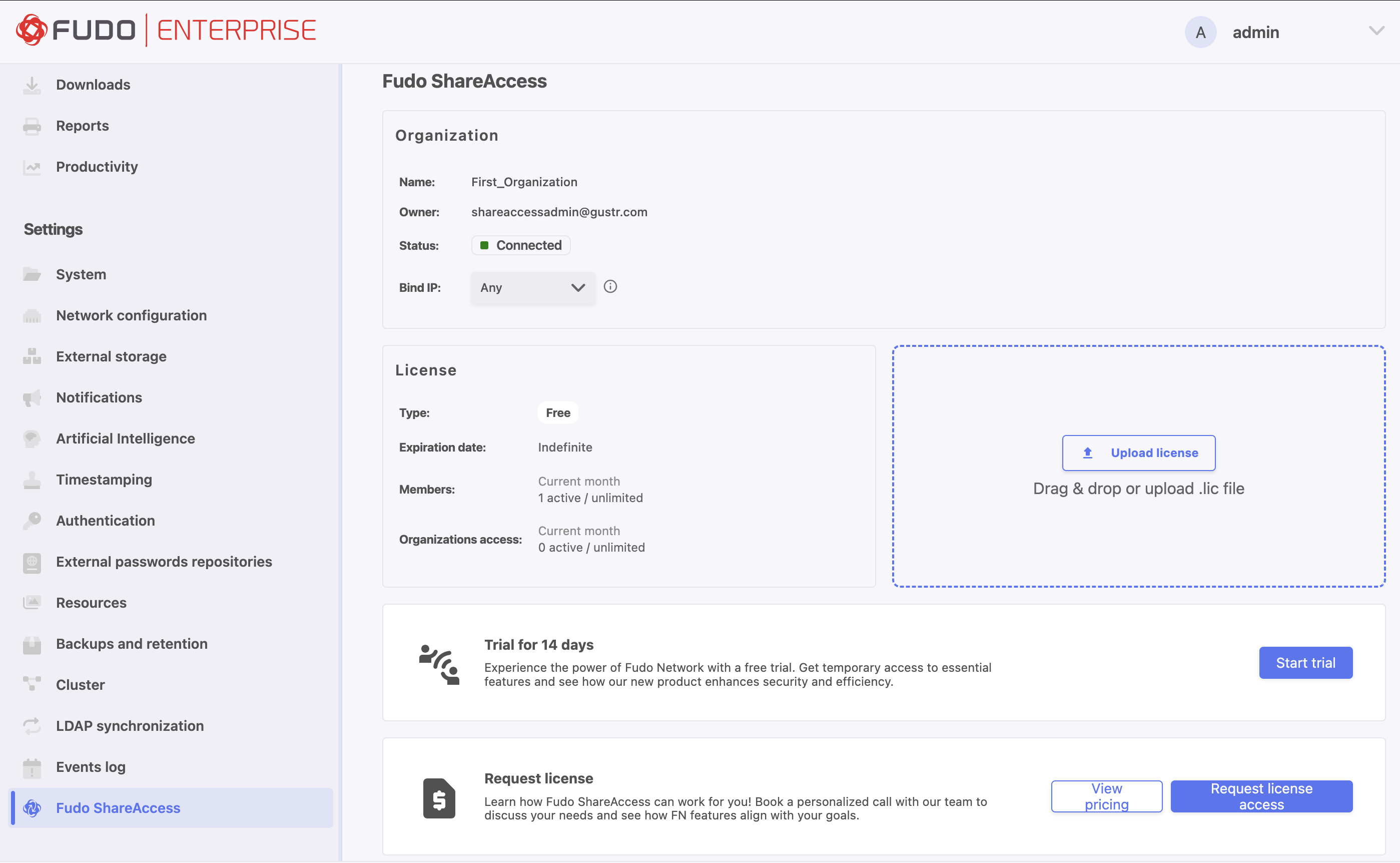Click the 'Trial for 14 days' heading
The width and height of the screenshot is (1400, 863).
point(539,645)
